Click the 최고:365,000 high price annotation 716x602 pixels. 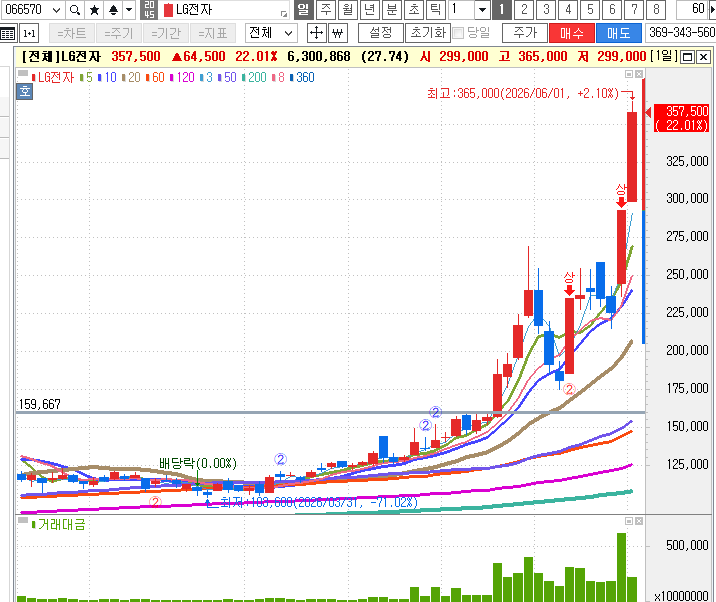523,94
